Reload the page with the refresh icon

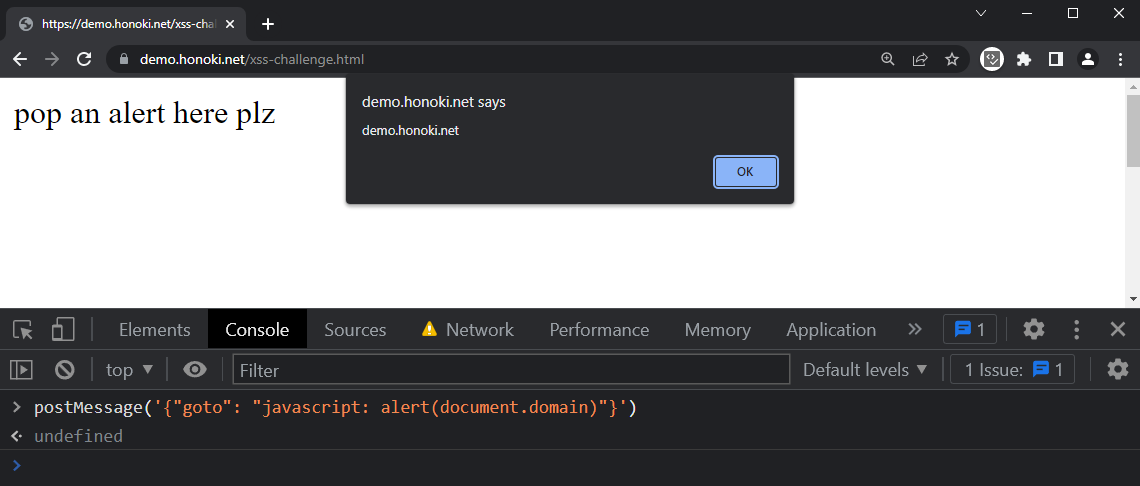pyautogui.click(x=84, y=60)
